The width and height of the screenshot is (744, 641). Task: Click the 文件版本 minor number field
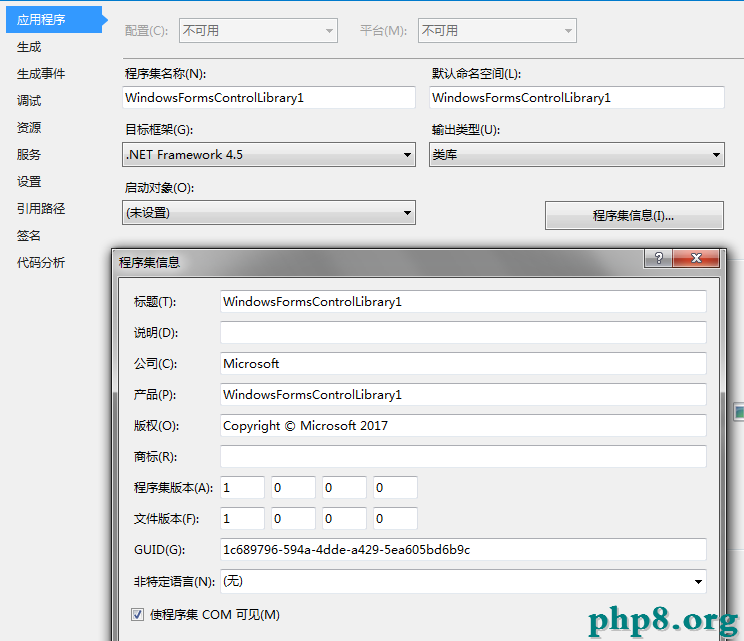click(x=294, y=519)
